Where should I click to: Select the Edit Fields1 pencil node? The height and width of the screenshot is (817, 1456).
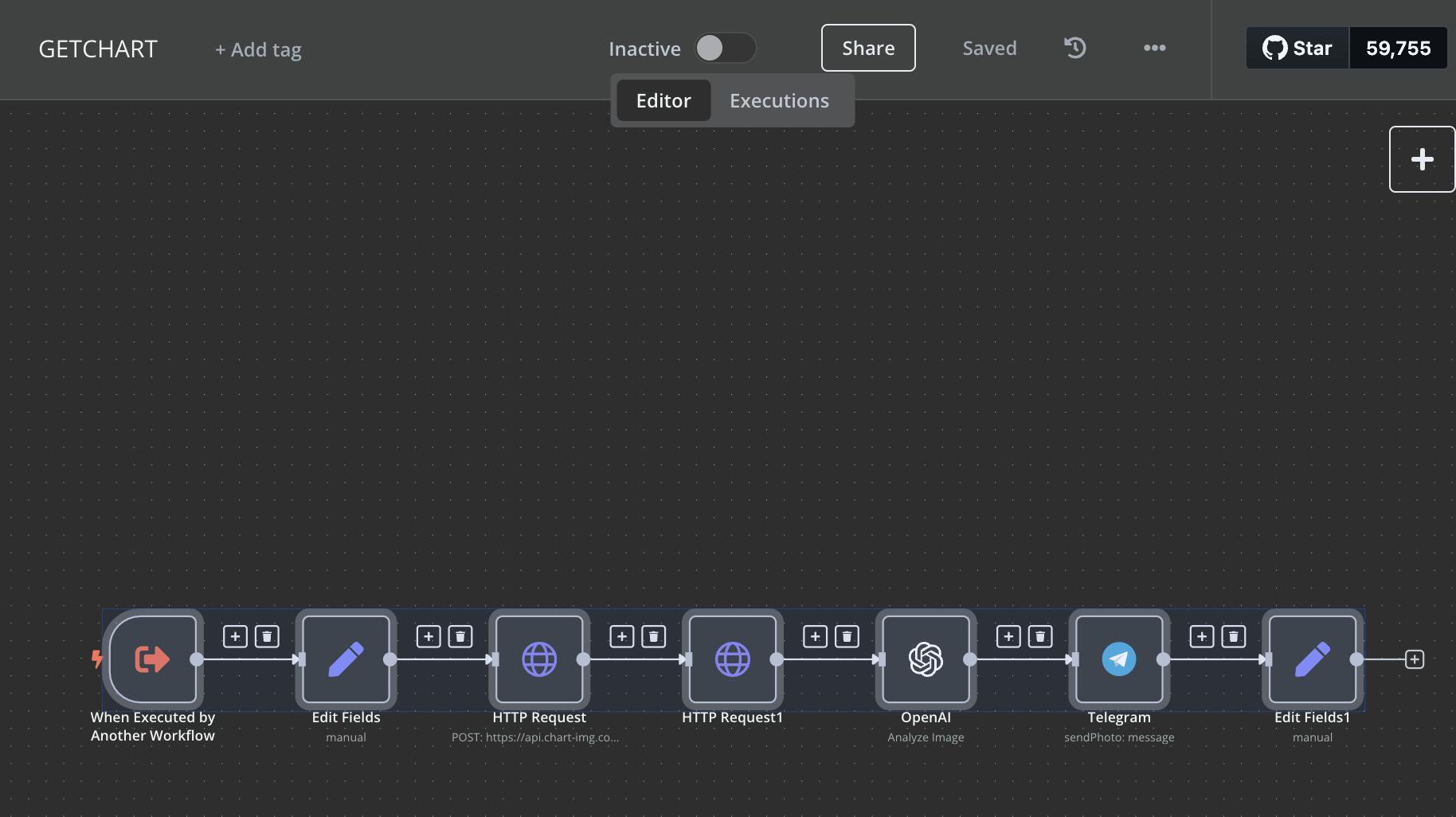click(1313, 659)
